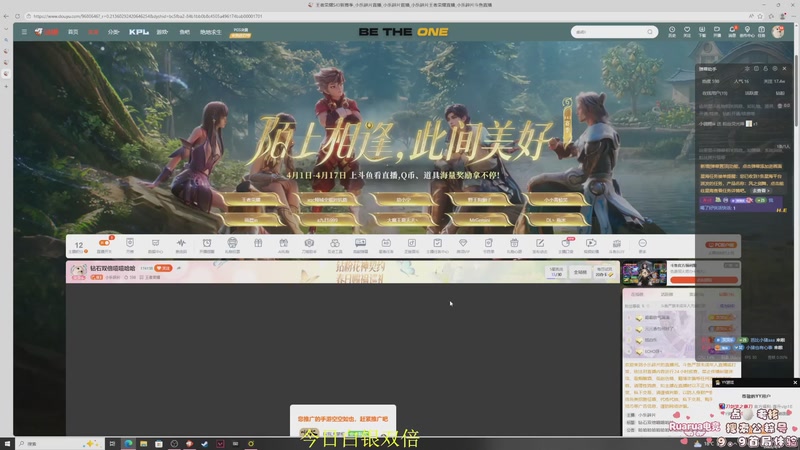Screen dimensions: 800x450
Task: Click the shield icon in streamer toolbar
Action: click(x=130, y=243)
